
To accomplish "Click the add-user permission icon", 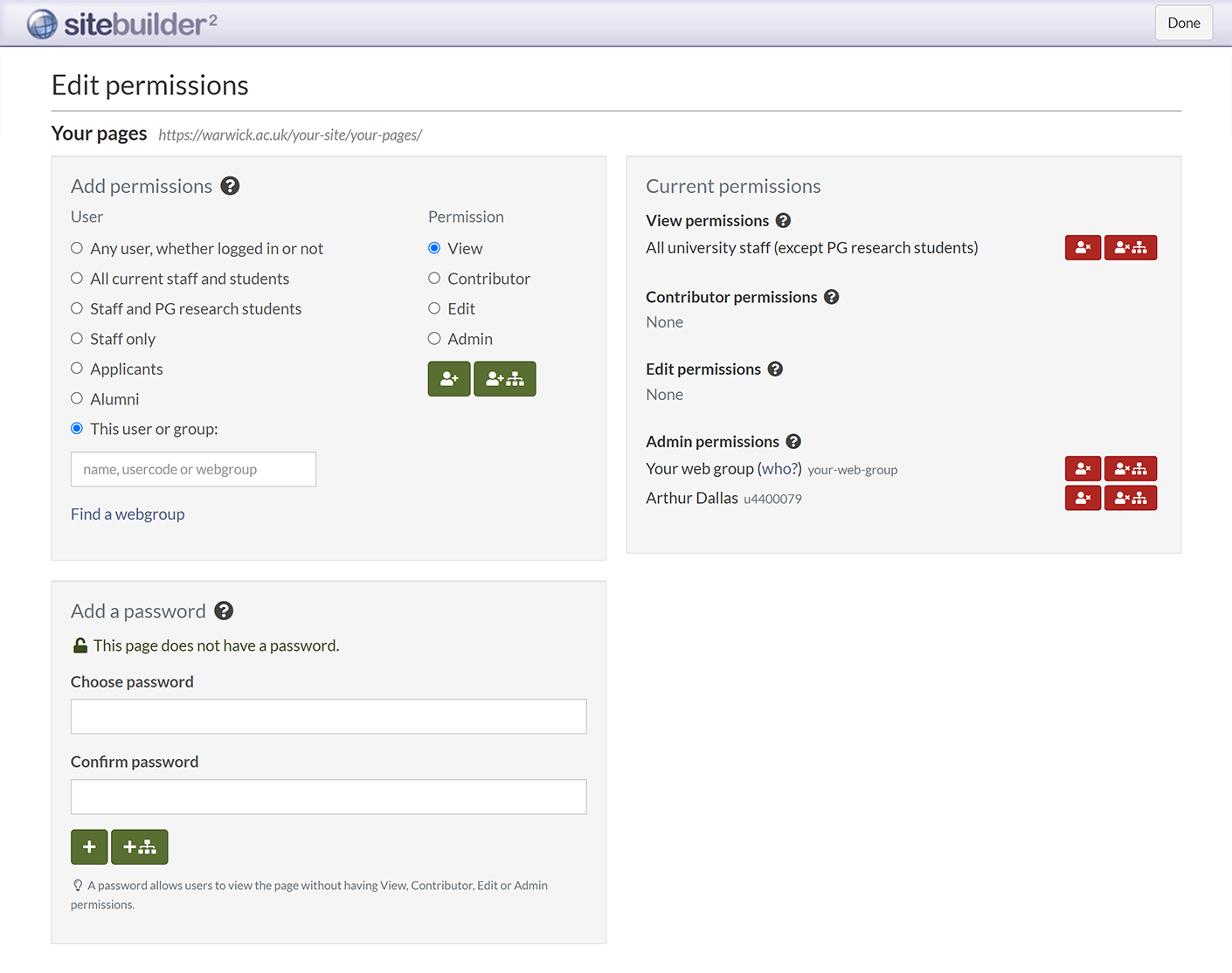I will coord(448,378).
